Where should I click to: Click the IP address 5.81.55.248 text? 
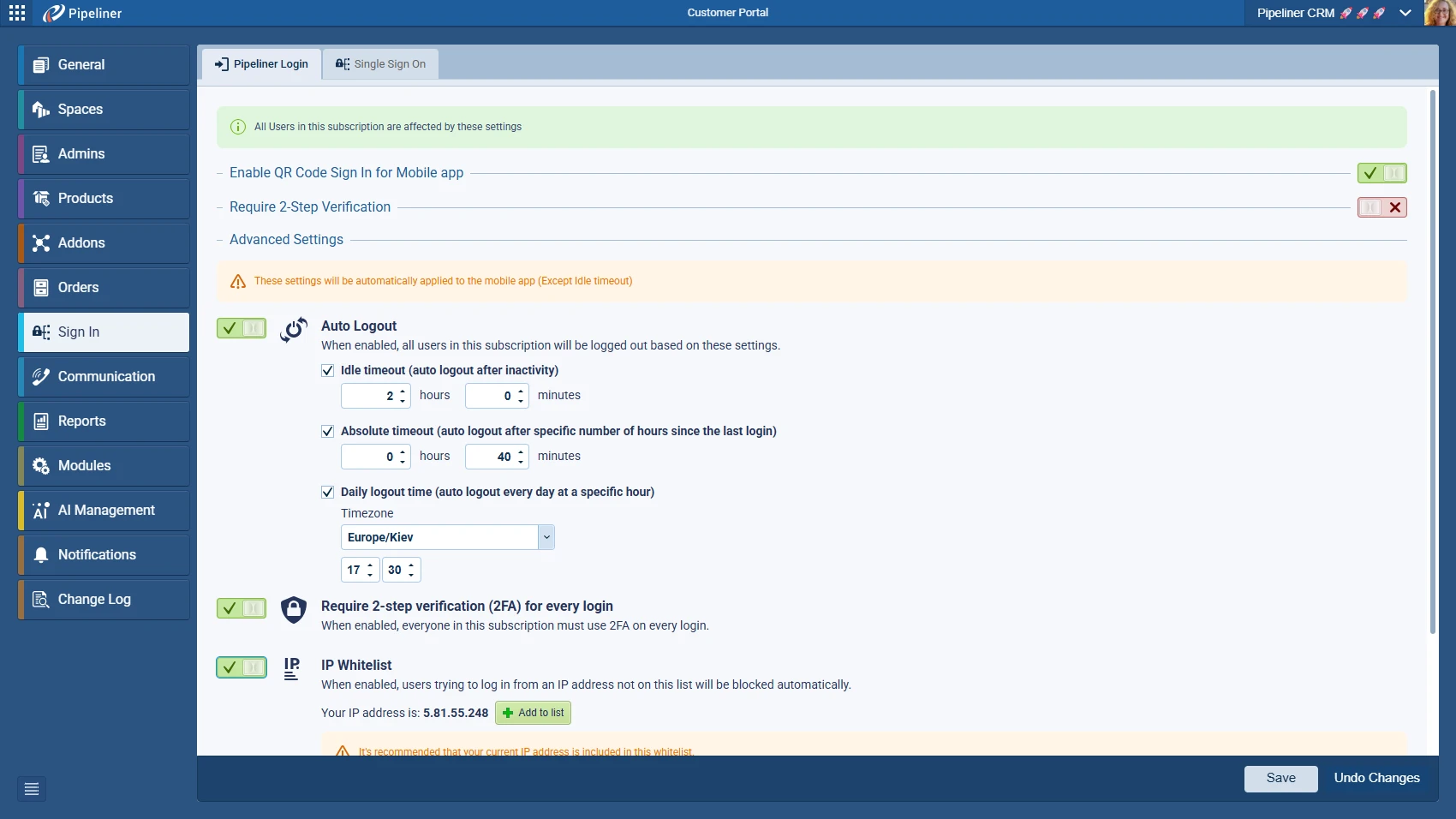point(456,713)
